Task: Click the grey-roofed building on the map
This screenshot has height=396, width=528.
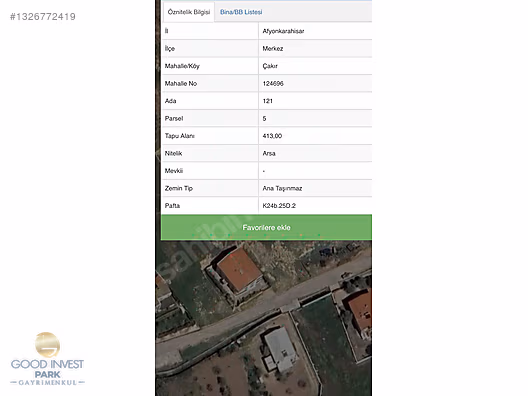Action: pos(280,348)
